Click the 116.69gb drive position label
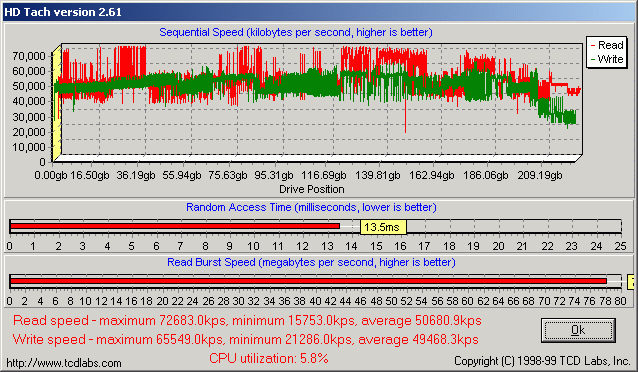 (323, 175)
